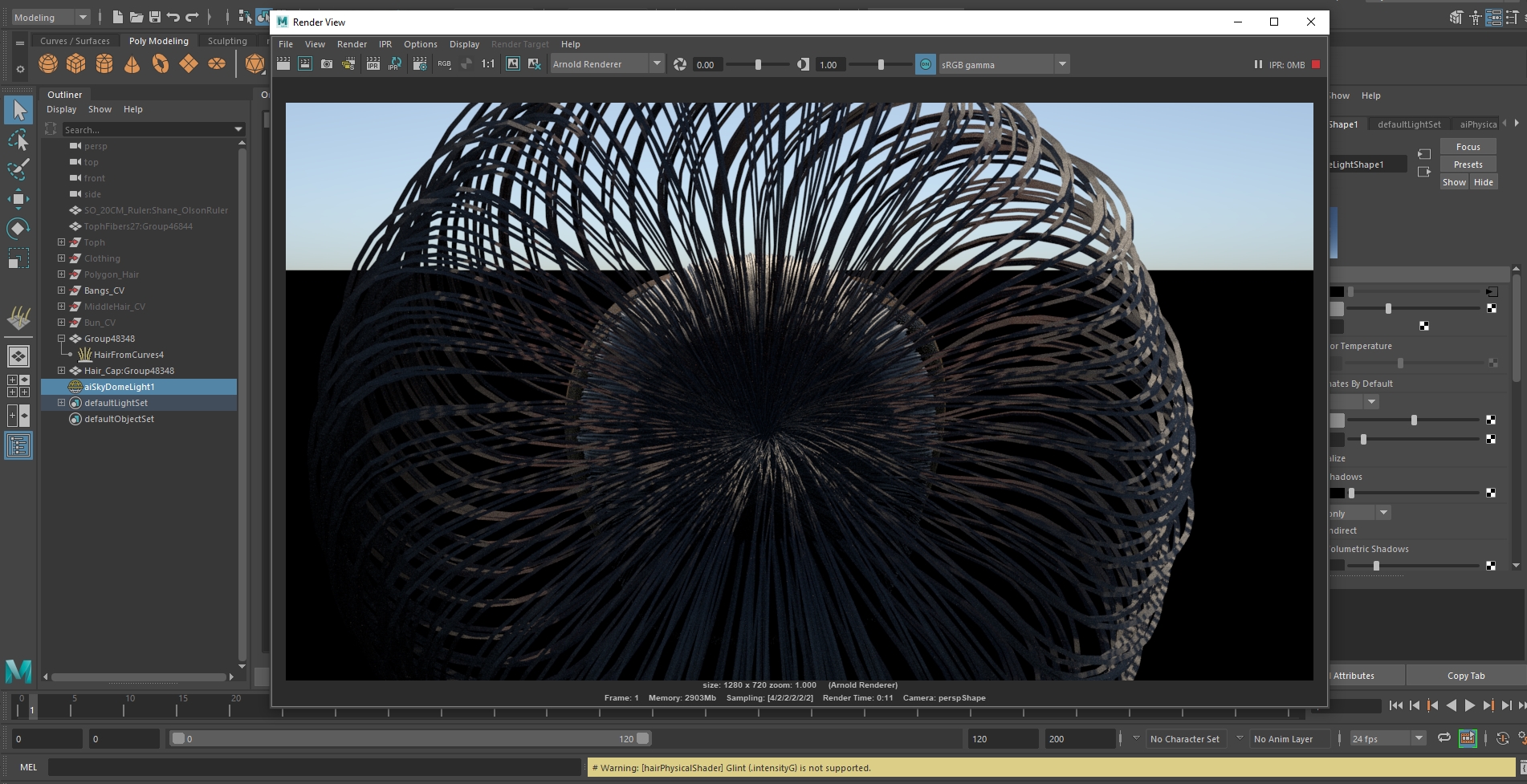Screen dimensions: 1527x784
Task: Switch to the Sculpting shelf tab
Action: pos(227,41)
